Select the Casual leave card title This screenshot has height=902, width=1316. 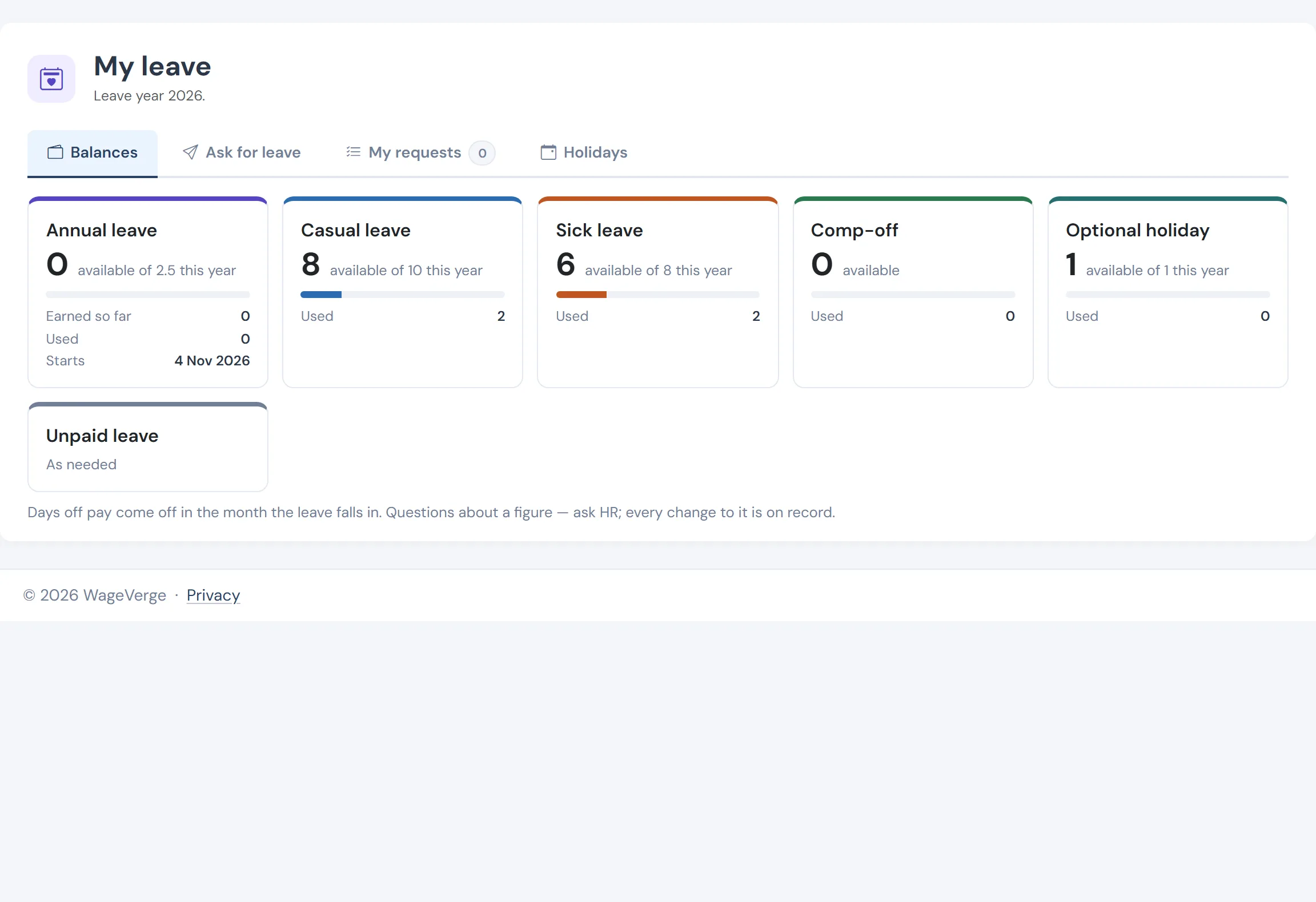(356, 230)
